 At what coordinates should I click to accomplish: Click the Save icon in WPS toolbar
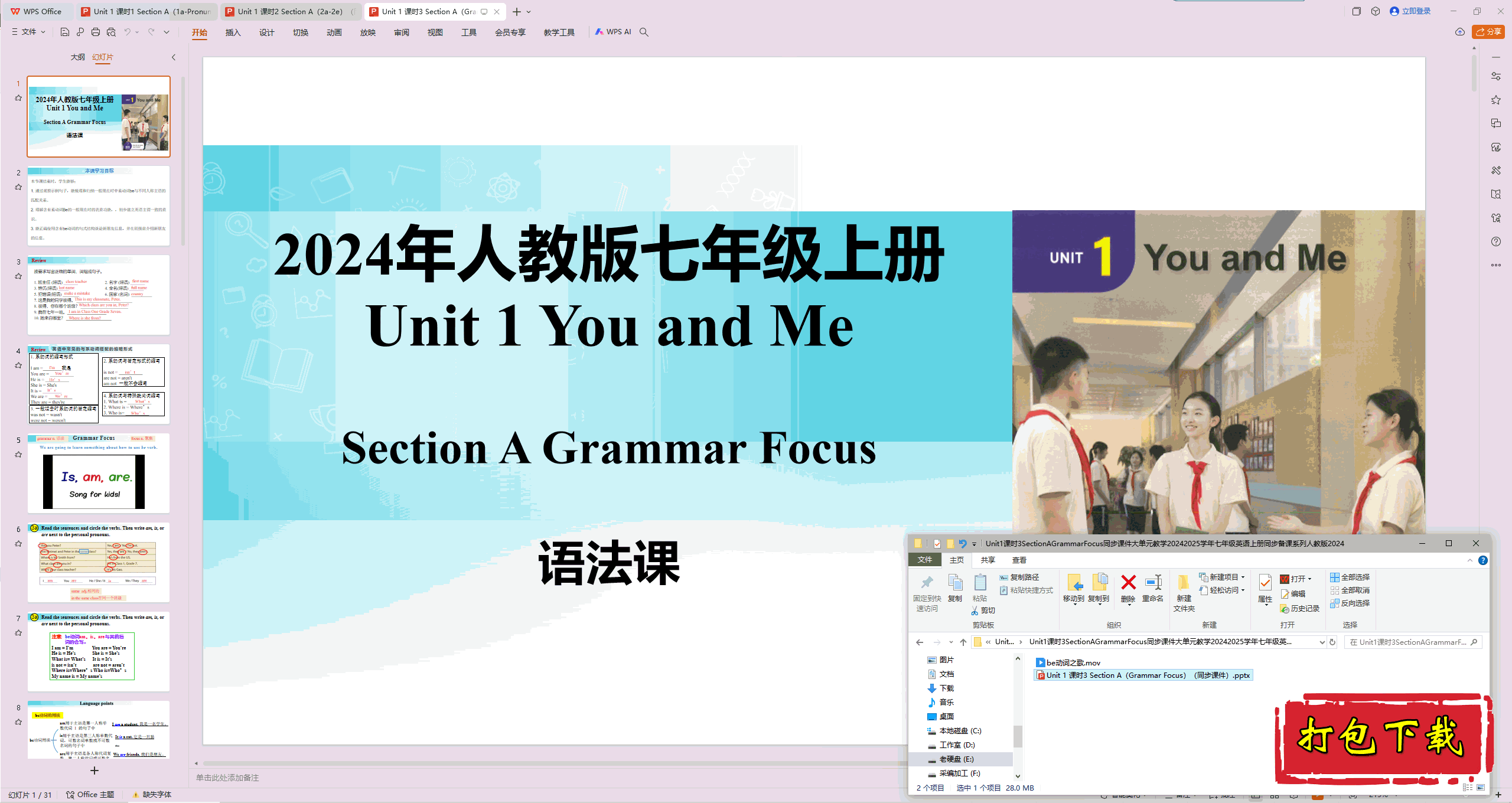[65, 32]
